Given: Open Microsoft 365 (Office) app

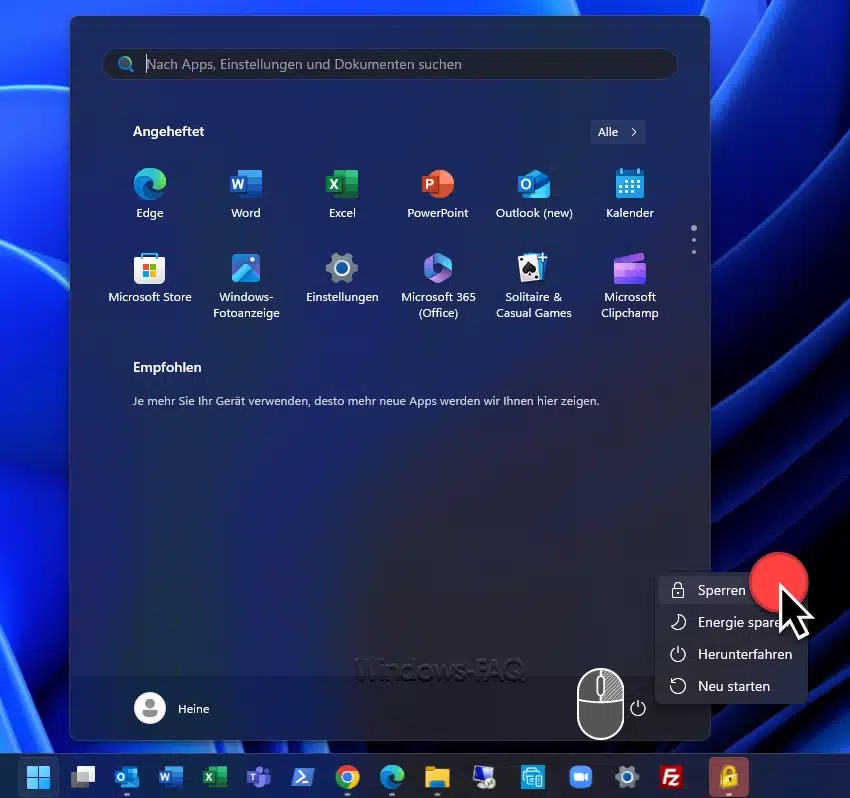Looking at the screenshot, I should point(438,286).
